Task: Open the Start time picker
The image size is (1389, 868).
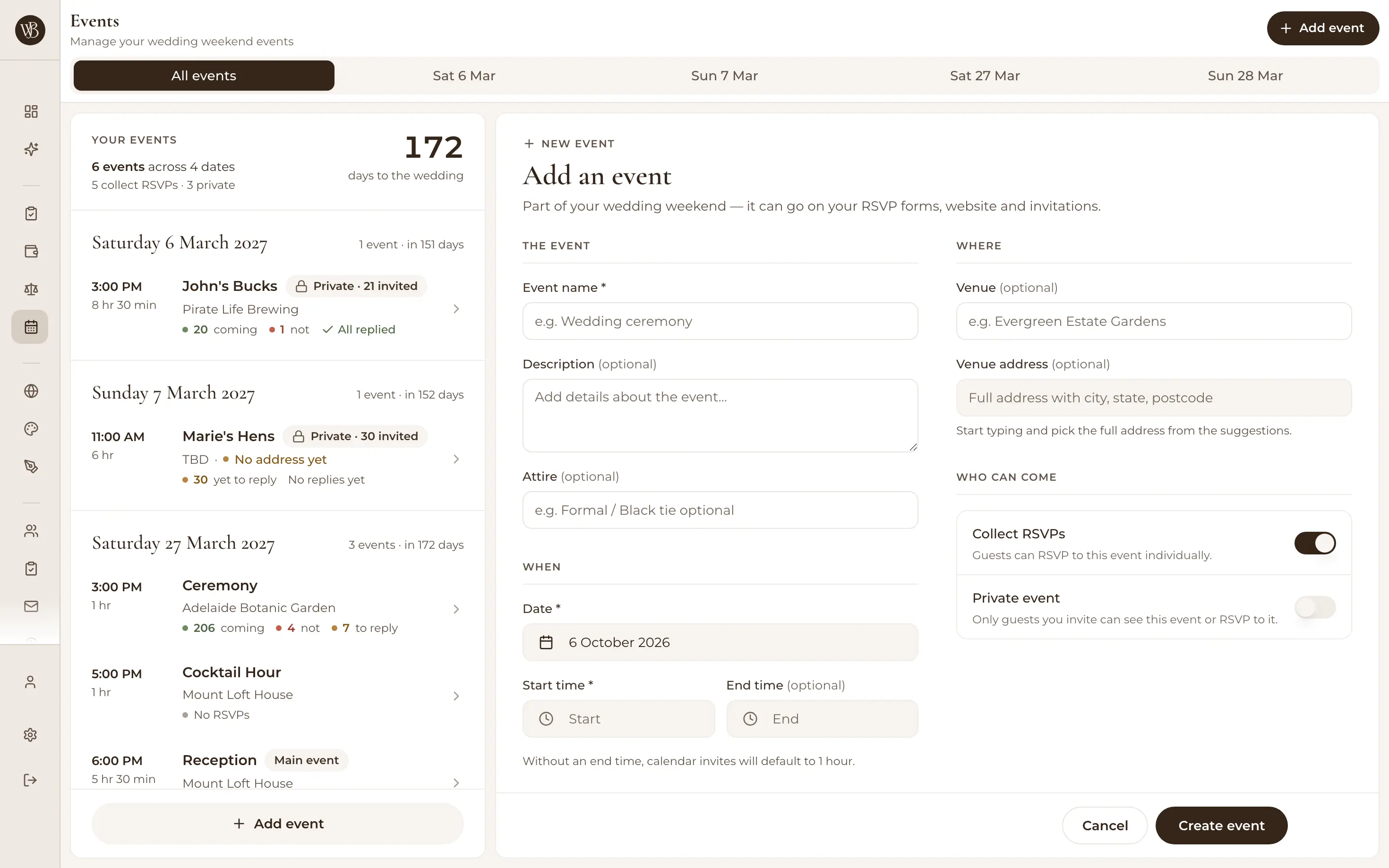Action: (x=618, y=719)
